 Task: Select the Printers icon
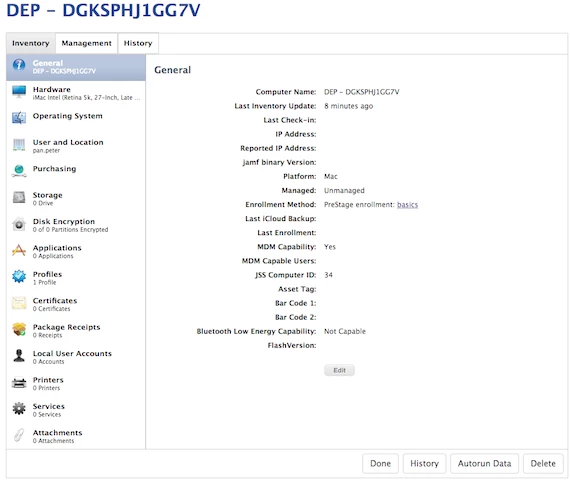click(19, 383)
